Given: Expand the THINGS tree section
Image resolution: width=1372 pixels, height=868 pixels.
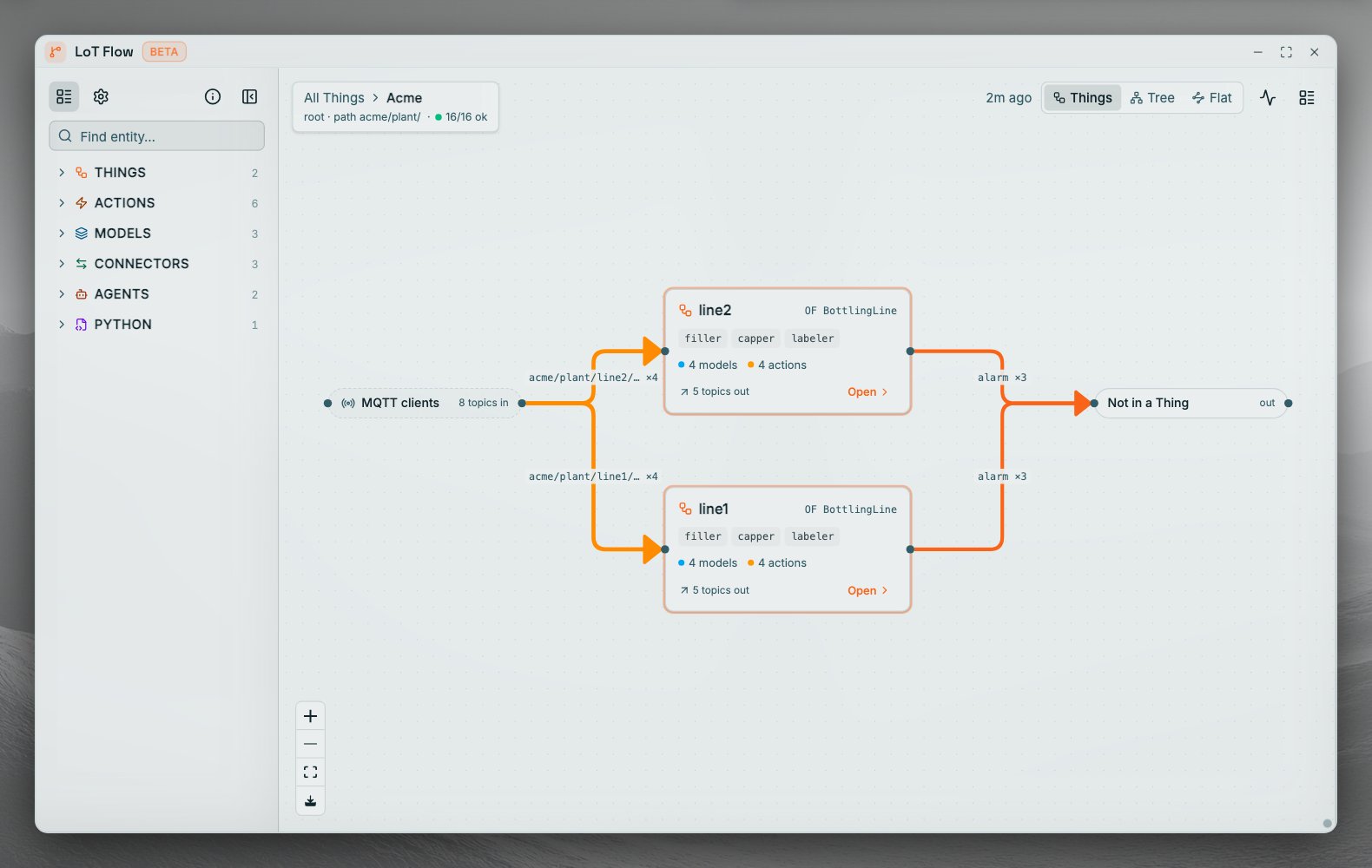Looking at the screenshot, I should pos(62,173).
